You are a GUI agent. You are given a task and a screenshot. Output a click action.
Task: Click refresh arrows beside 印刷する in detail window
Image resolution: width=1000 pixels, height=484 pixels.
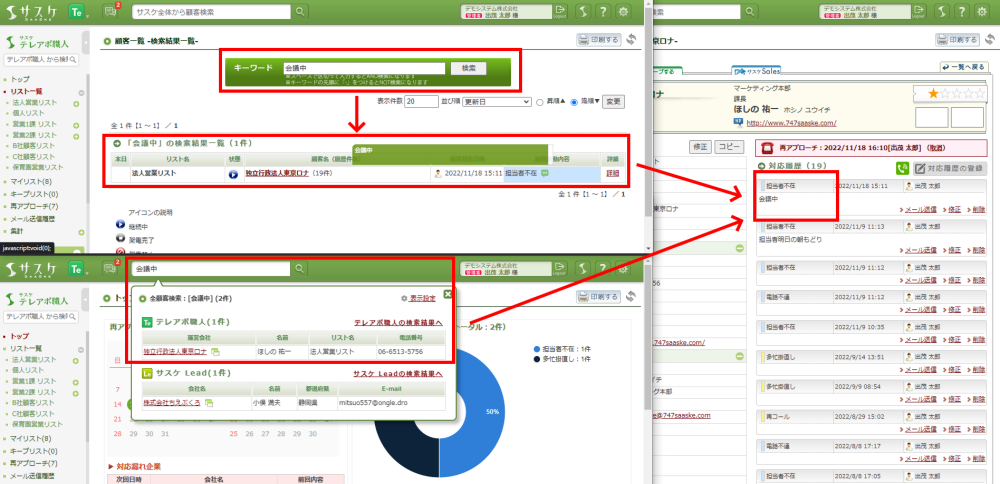point(990,40)
